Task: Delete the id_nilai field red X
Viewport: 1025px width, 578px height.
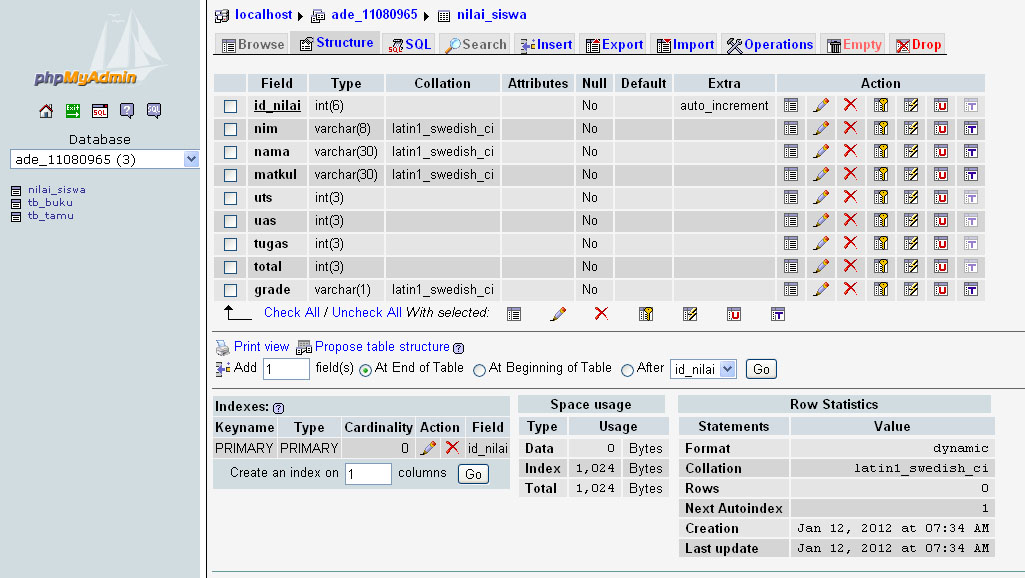Action: tap(850, 105)
